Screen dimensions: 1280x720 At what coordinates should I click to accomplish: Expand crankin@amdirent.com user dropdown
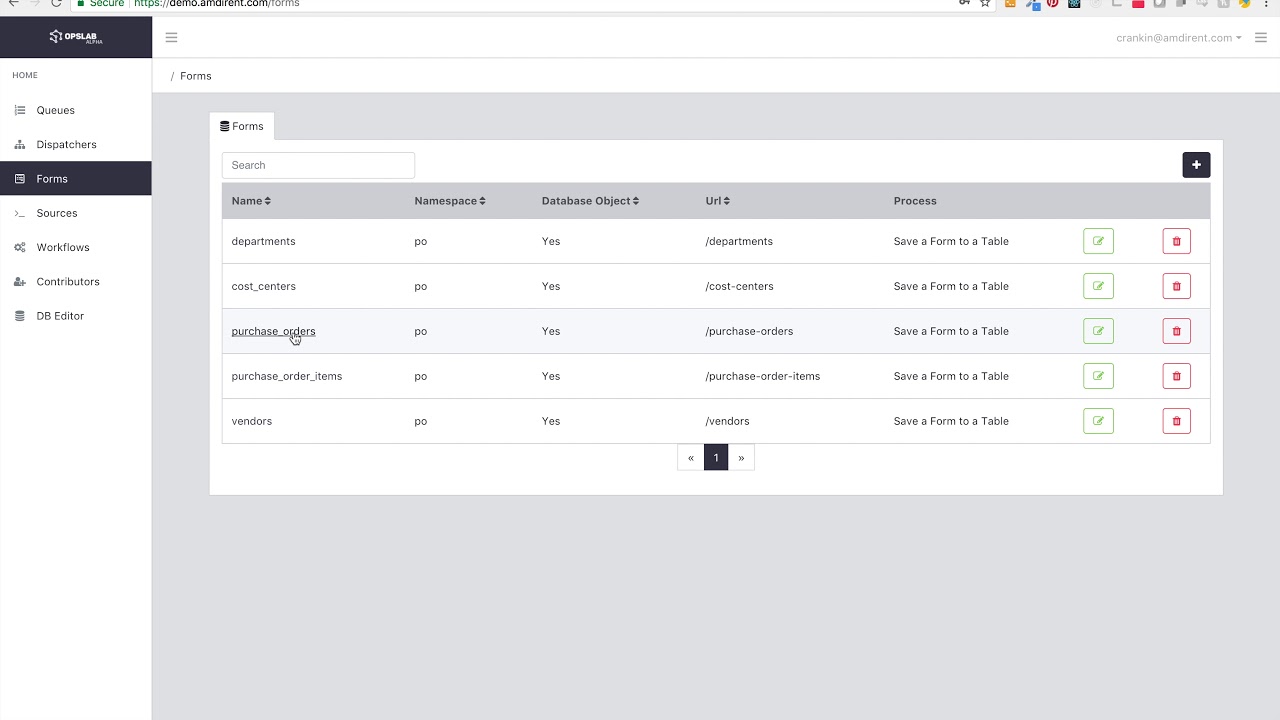tap(1179, 38)
